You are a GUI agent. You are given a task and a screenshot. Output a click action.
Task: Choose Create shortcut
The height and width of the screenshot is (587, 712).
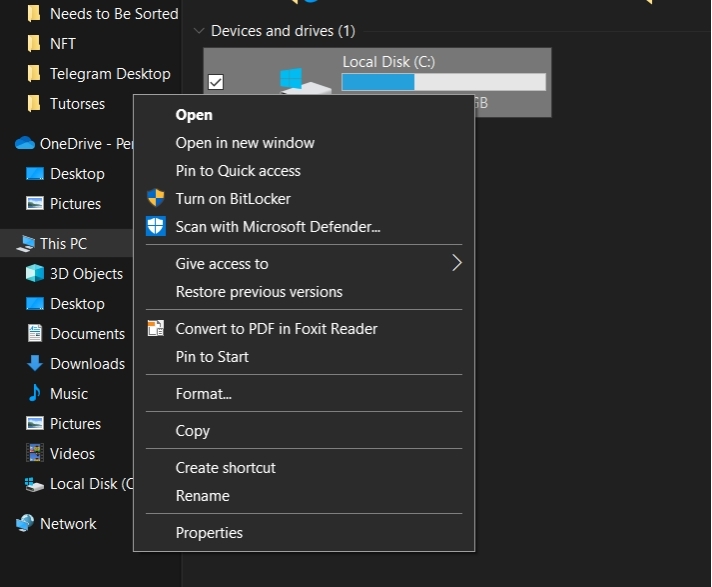pyautogui.click(x=304, y=468)
